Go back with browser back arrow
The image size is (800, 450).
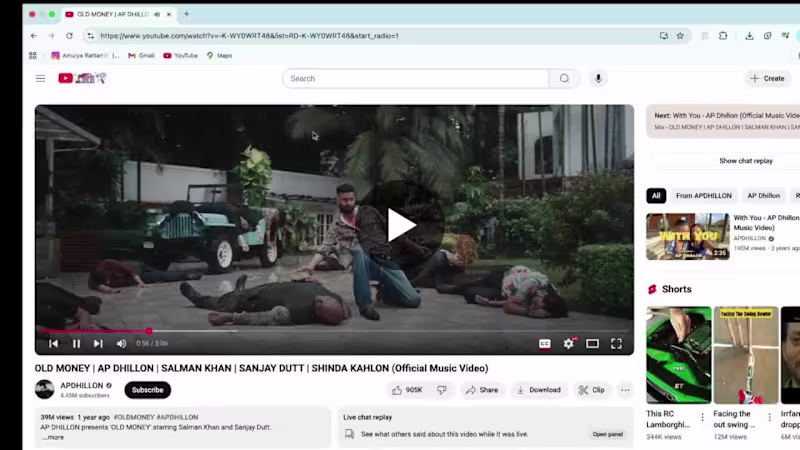[34, 36]
